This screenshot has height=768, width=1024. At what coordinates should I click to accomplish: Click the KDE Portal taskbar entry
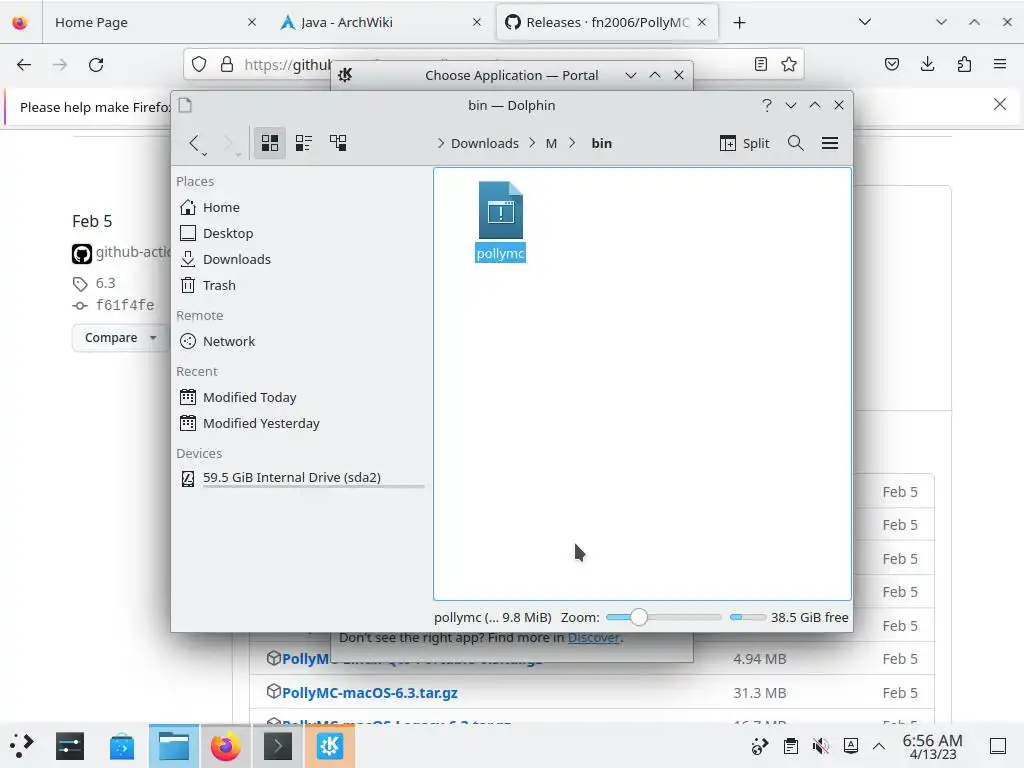coord(330,746)
